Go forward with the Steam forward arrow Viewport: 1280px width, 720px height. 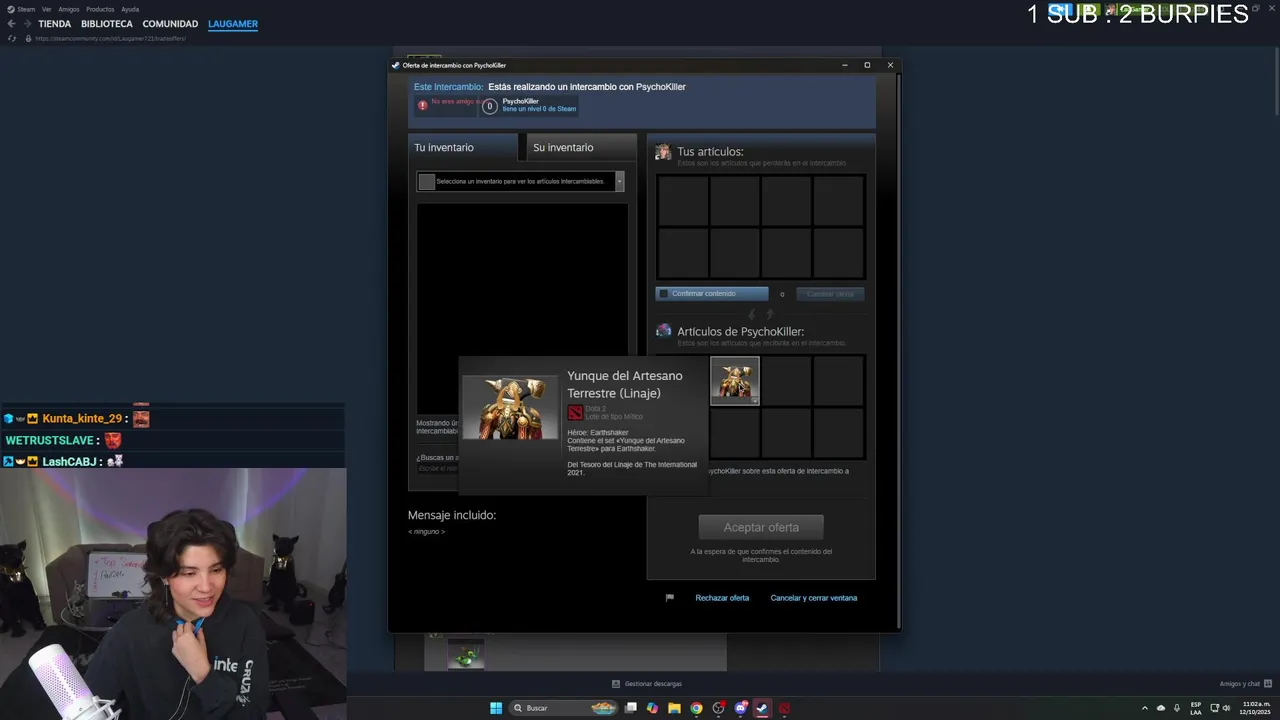tap(26, 24)
